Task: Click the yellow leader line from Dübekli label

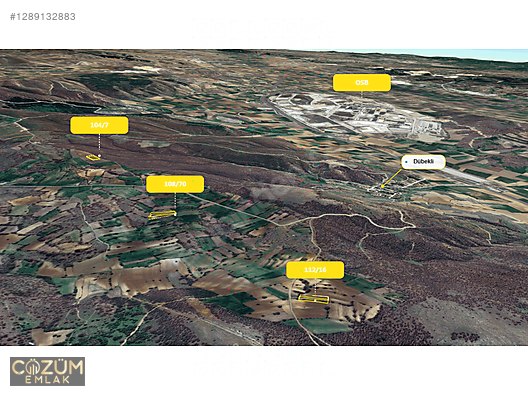Action: pyautogui.click(x=392, y=177)
